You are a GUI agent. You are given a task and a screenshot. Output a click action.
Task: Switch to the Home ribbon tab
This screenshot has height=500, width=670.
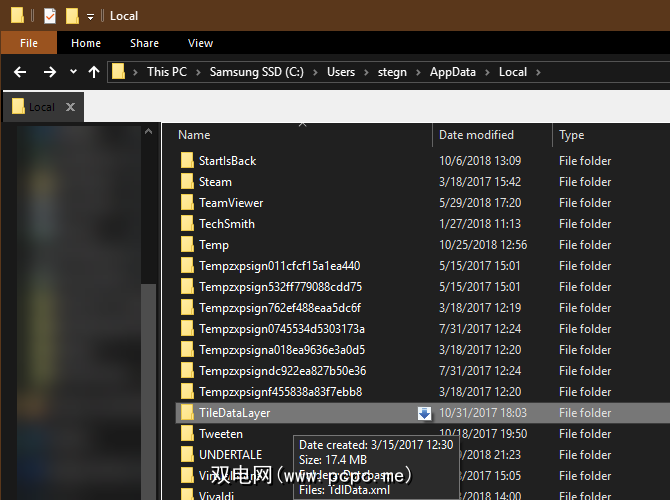click(86, 43)
